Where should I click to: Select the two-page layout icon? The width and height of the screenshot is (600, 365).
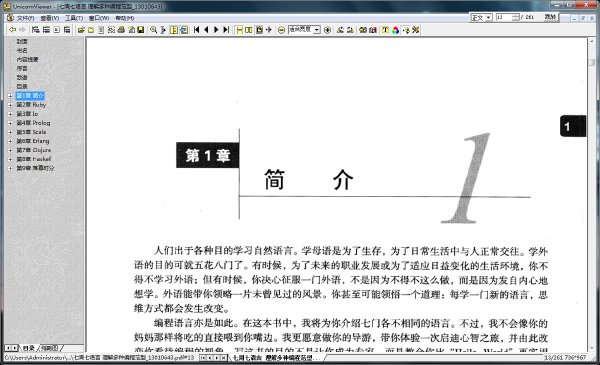coord(249,29)
